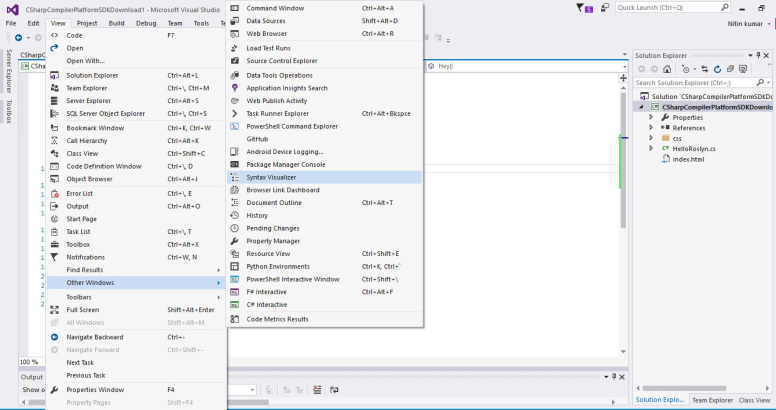Click Navigate Backward icon in View menu

point(54,337)
